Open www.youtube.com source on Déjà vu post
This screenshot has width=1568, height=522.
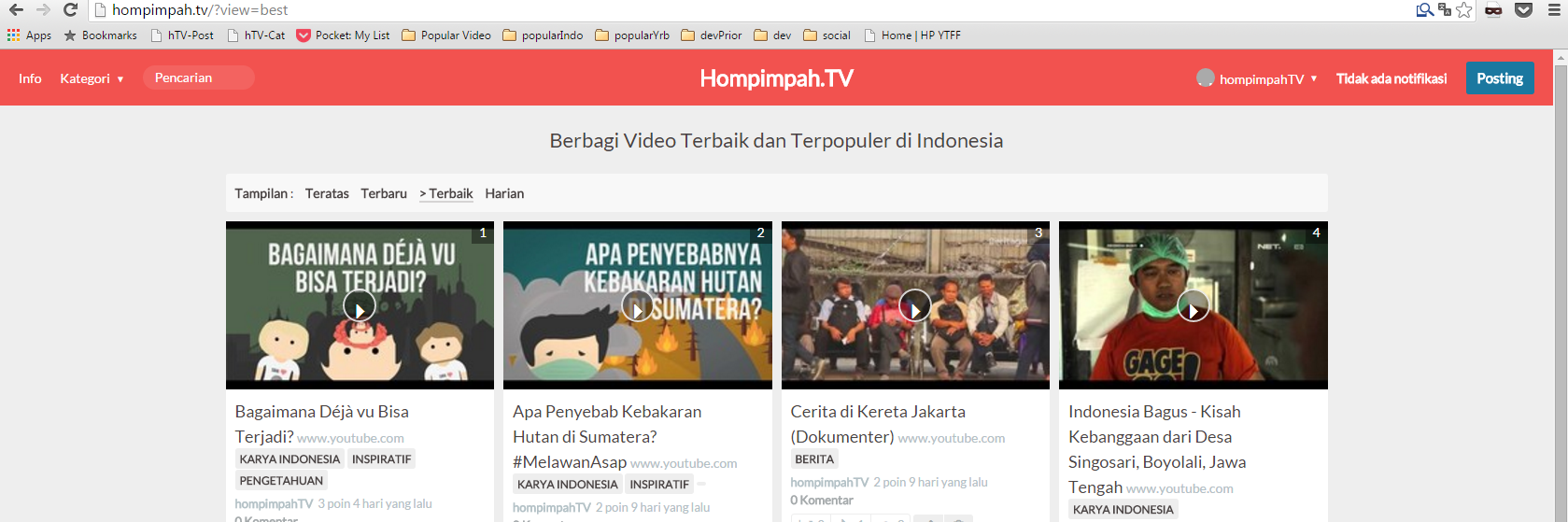click(x=351, y=438)
